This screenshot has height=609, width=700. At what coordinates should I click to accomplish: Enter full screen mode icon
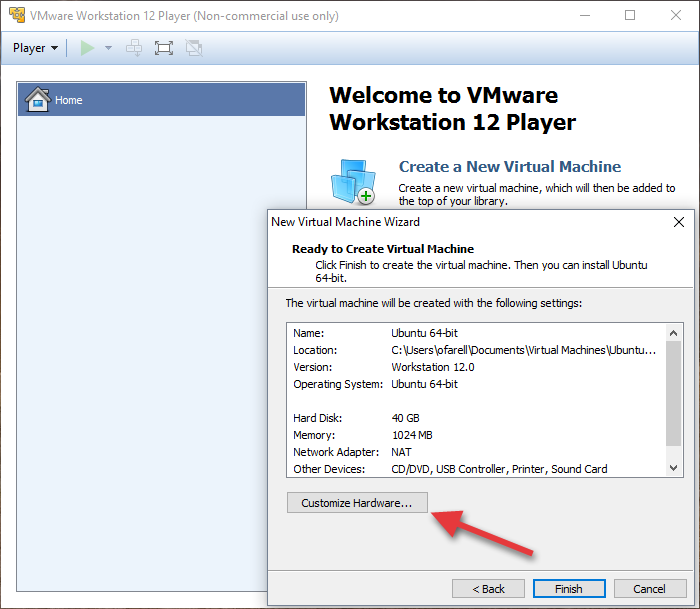pyautogui.click(x=164, y=48)
